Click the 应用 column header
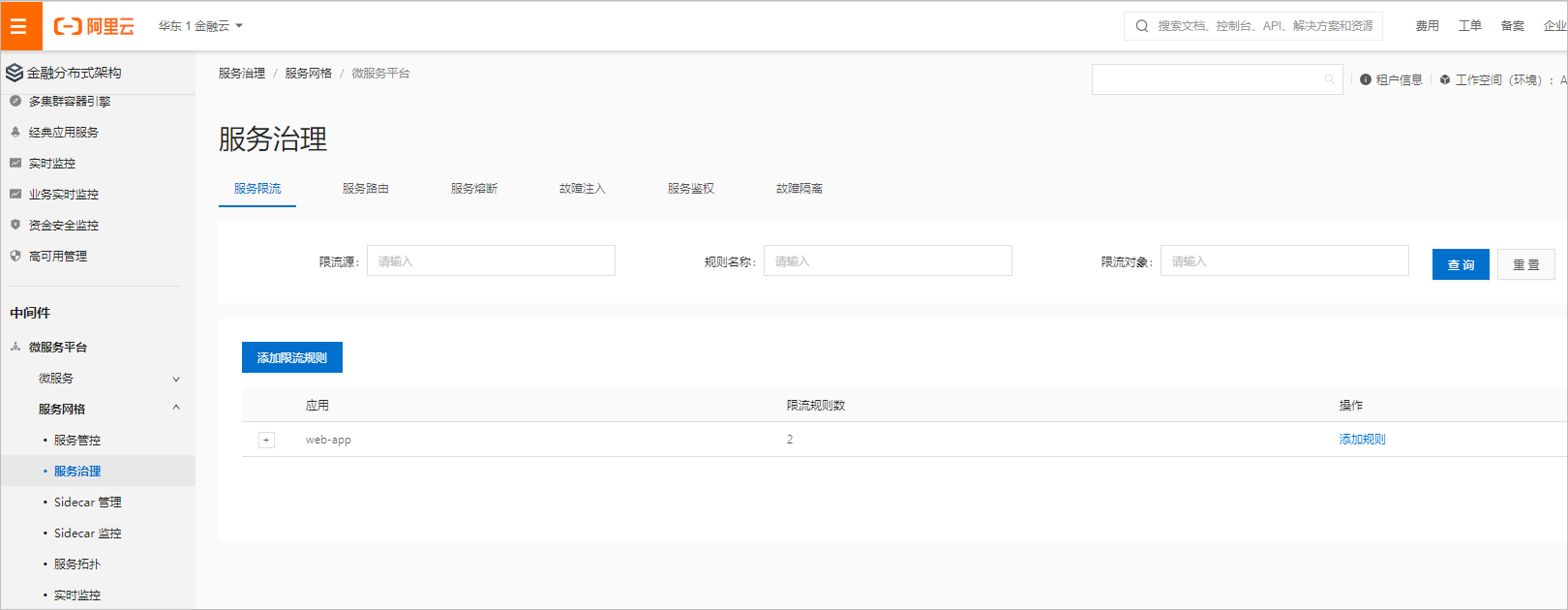Screen dimensions: 1568x610 317,406
